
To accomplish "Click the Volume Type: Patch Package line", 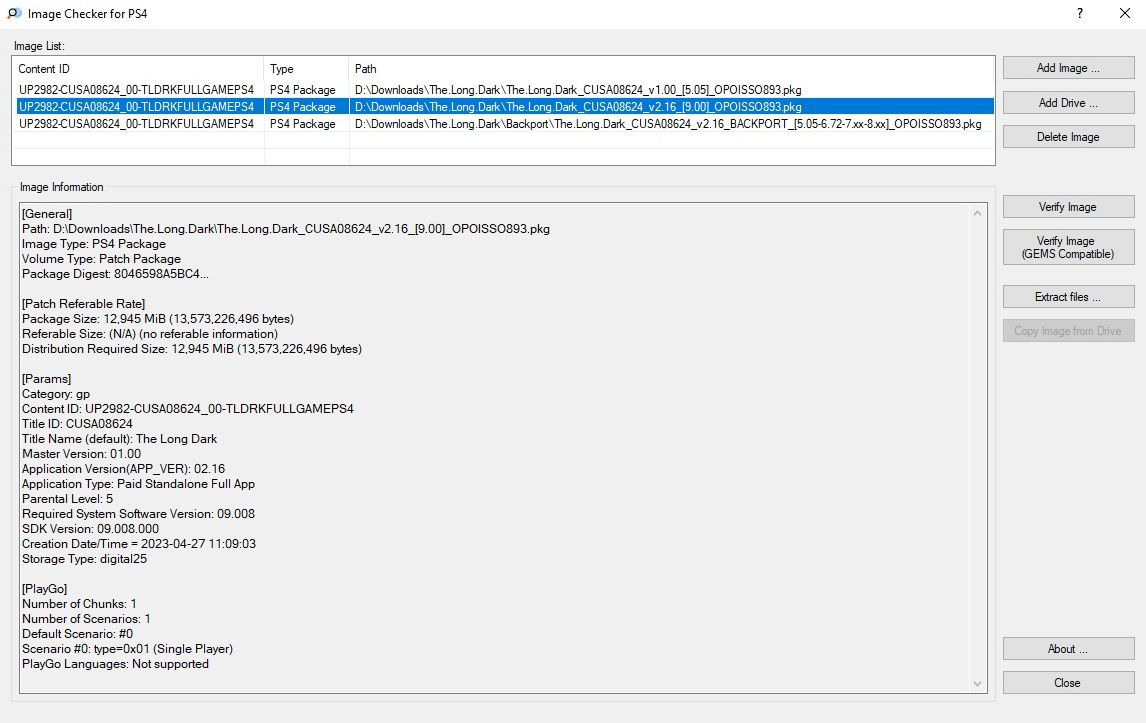I will (102, 259).
